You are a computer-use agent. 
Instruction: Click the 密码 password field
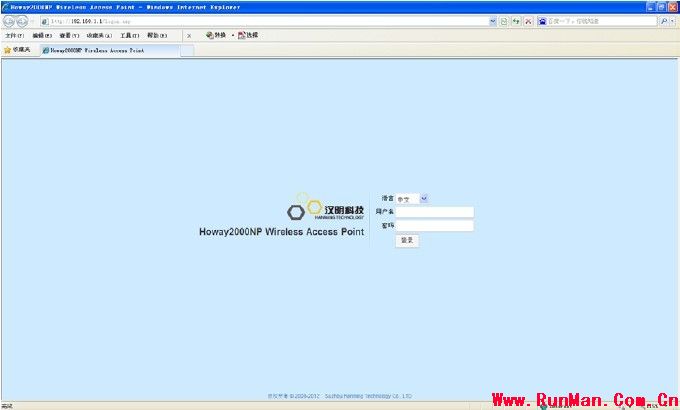pos(435,226)
